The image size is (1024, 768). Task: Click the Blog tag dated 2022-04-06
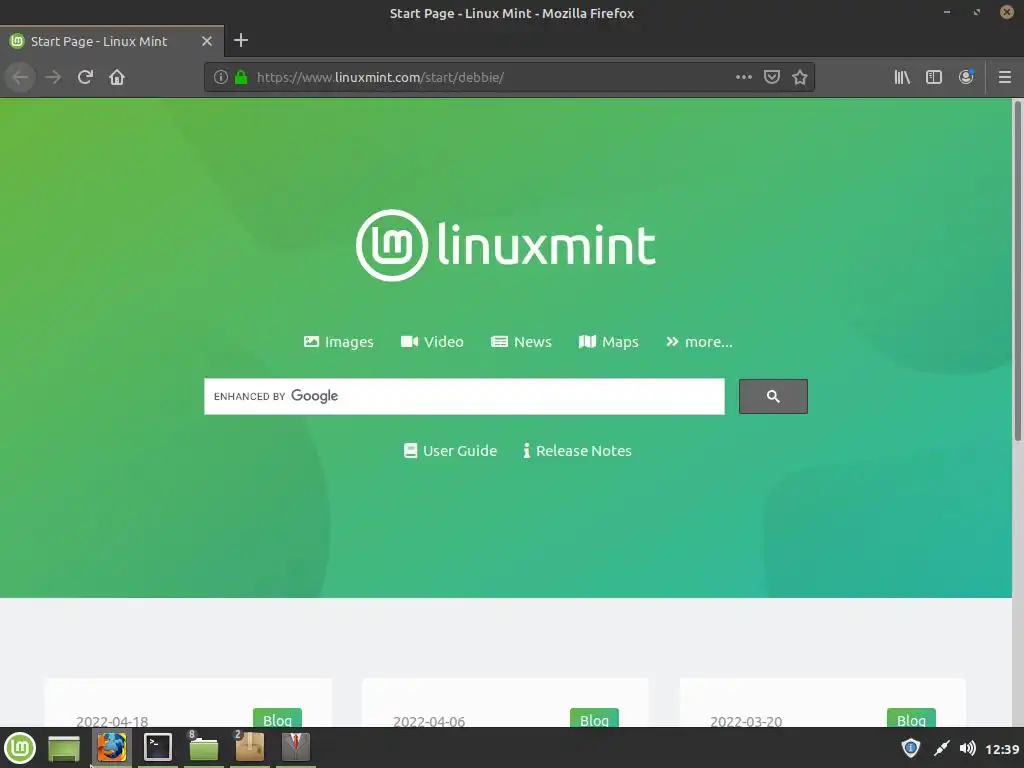(594, 718)
